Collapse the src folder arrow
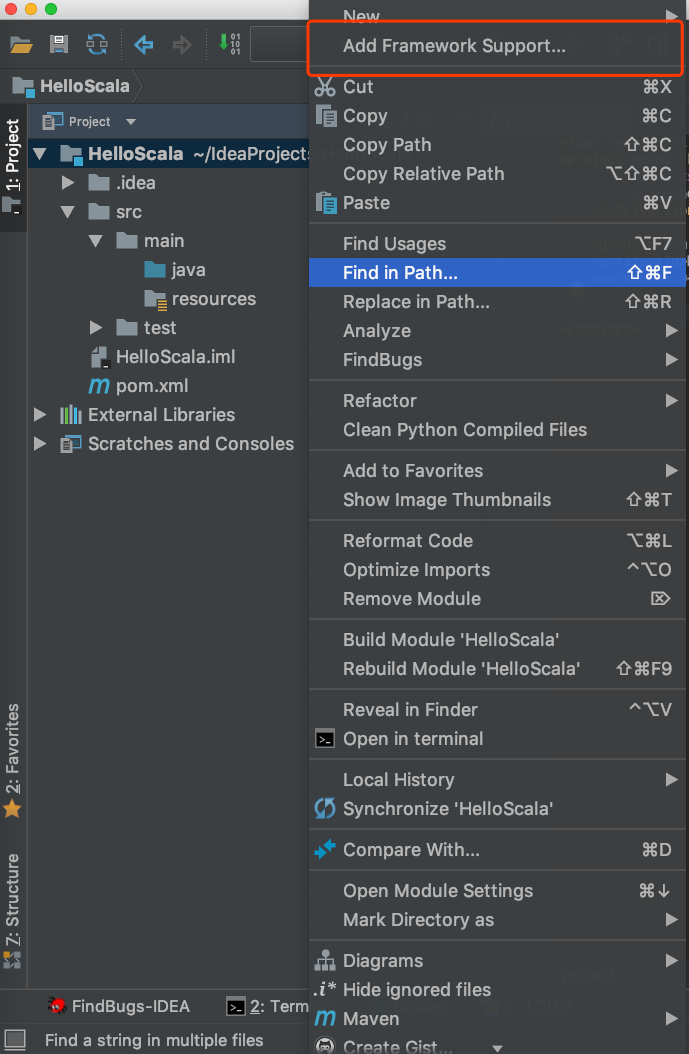Screen dimensions: 689x1054 pyautogui.click(x=68, y=212)
